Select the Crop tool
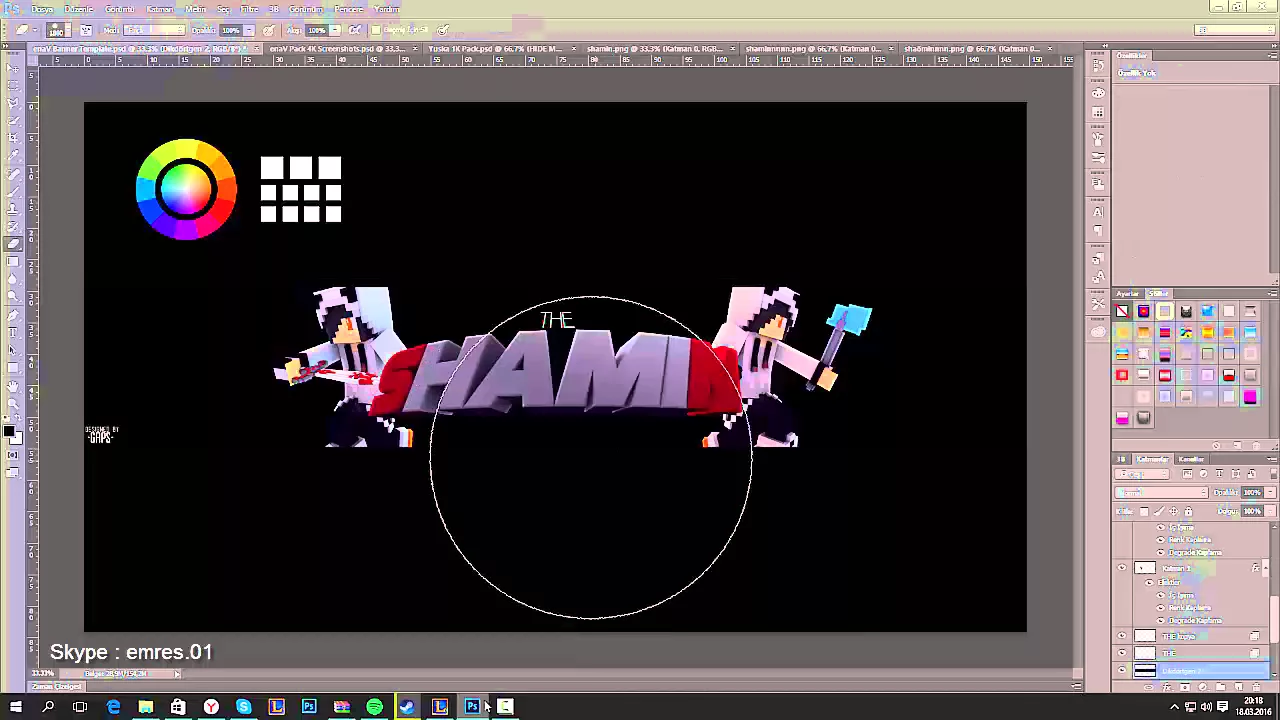This screenshot has width=1280, height=720. (13, 139)
